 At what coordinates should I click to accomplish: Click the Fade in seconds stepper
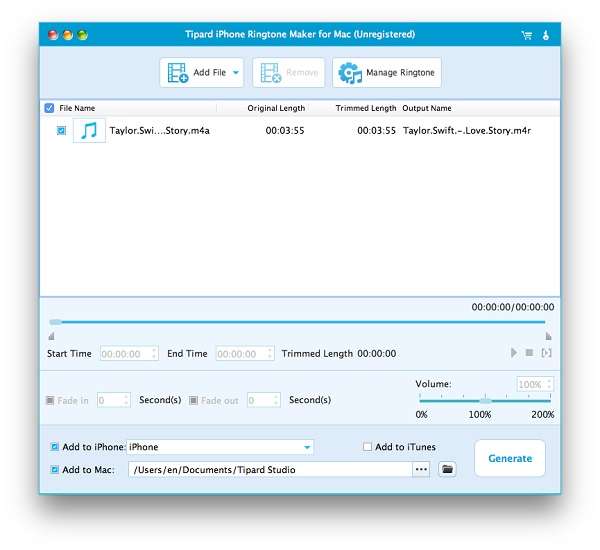[126, 400]
